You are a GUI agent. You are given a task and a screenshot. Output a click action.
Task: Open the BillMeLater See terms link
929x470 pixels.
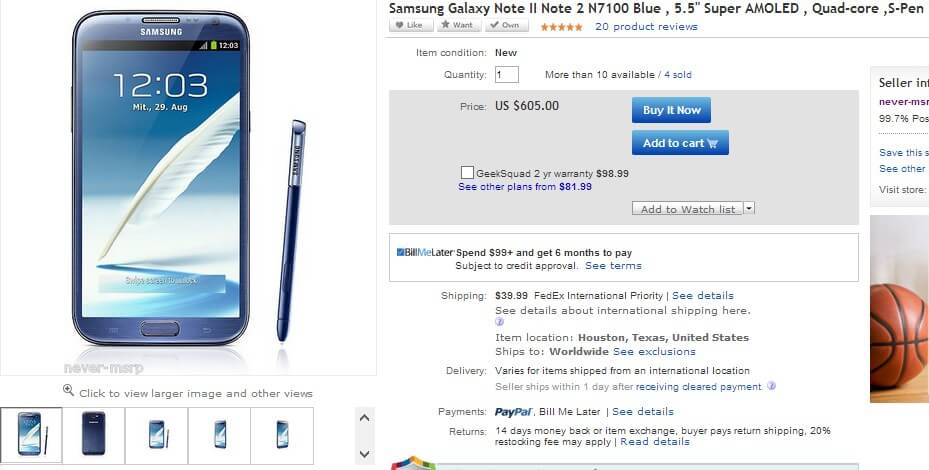click(x=613, y=266)
